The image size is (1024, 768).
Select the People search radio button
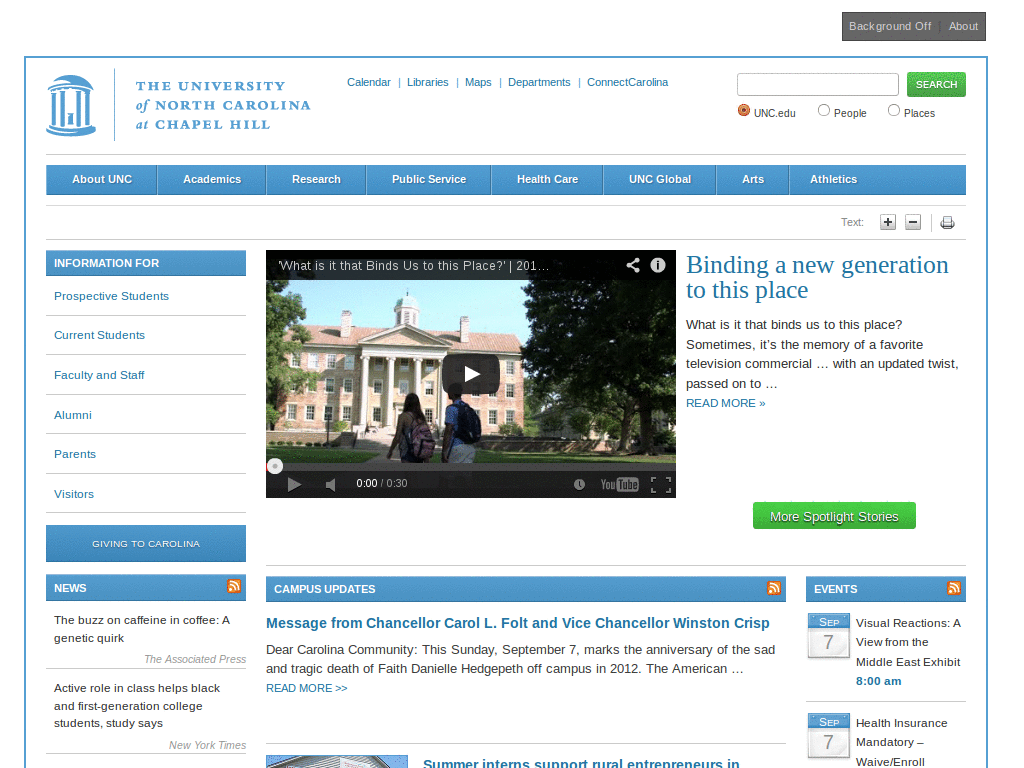pyautogui.click(x=824, y=110)
